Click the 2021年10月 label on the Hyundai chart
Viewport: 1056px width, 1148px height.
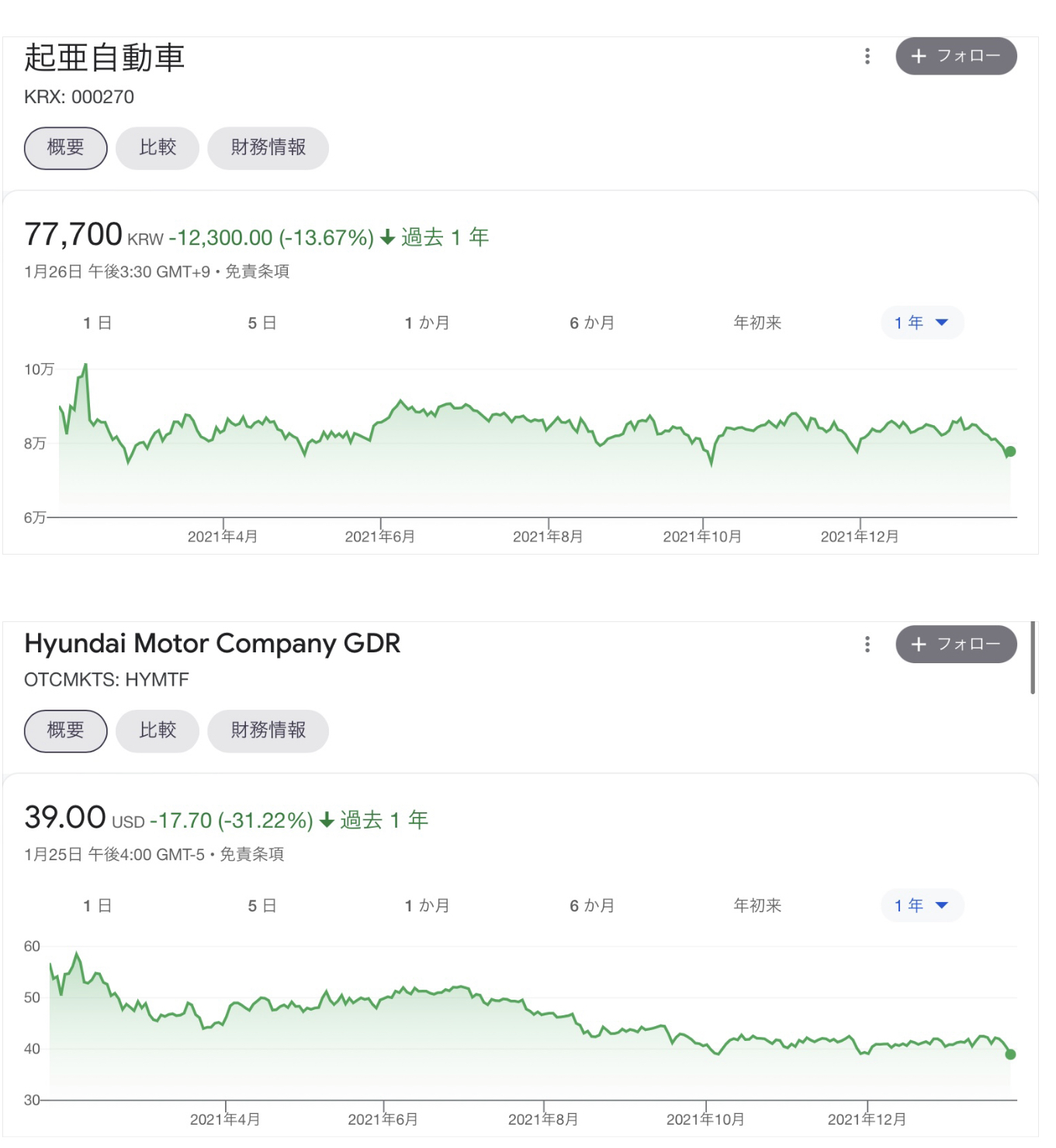pyautogui.click(x=705, y=1119)
